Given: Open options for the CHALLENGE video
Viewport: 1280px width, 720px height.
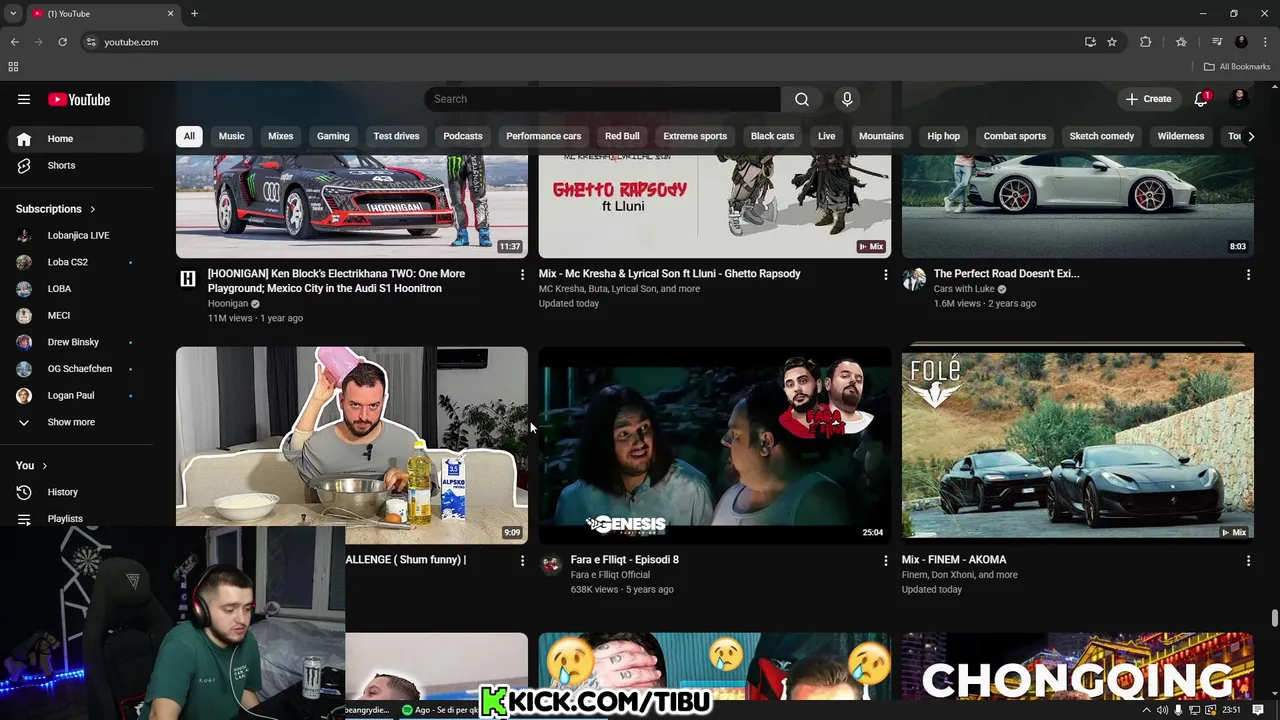Looking at the screenshot, I should click(x=521, y=561).
